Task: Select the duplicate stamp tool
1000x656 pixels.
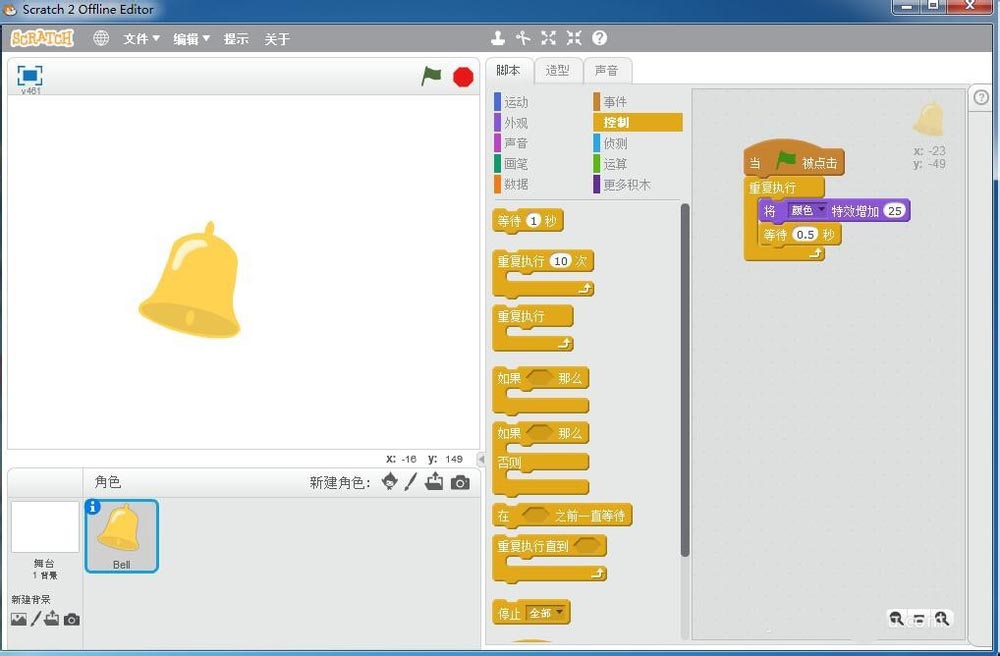Action: tap(499, 38)
